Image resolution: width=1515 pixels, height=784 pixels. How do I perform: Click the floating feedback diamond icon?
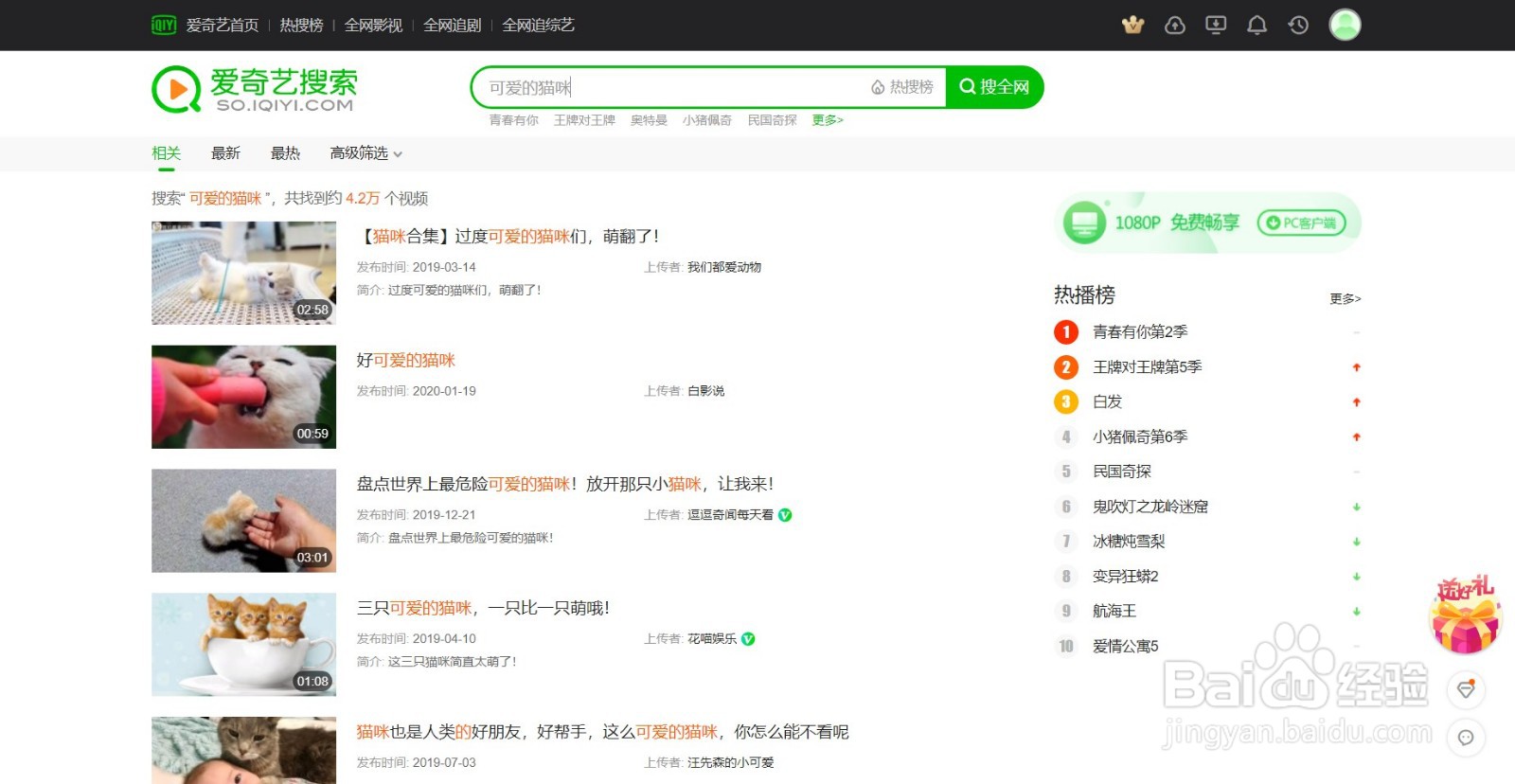[x=1466, y=689]
